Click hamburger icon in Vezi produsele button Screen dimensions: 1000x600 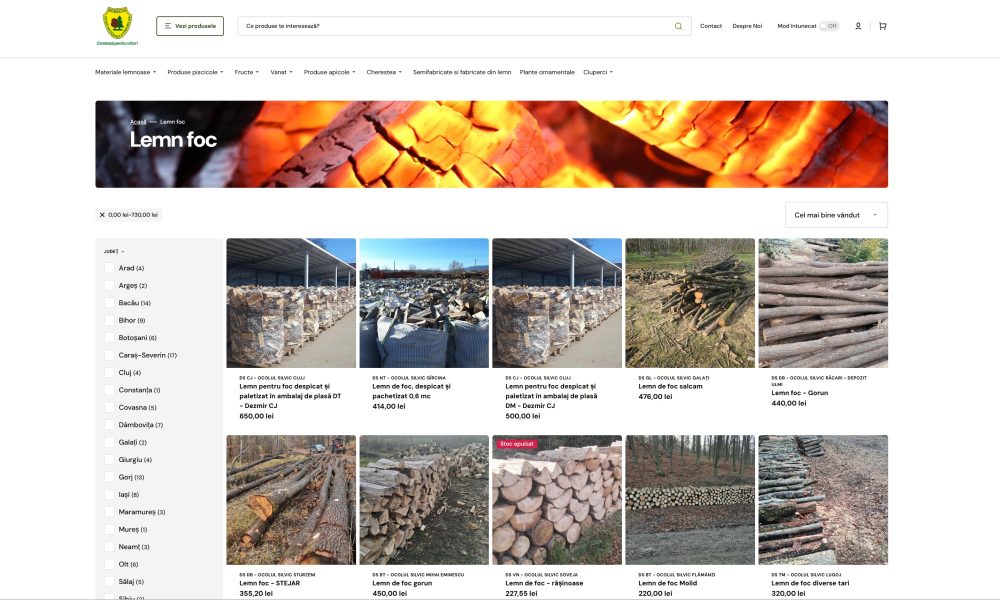[168, 26]
